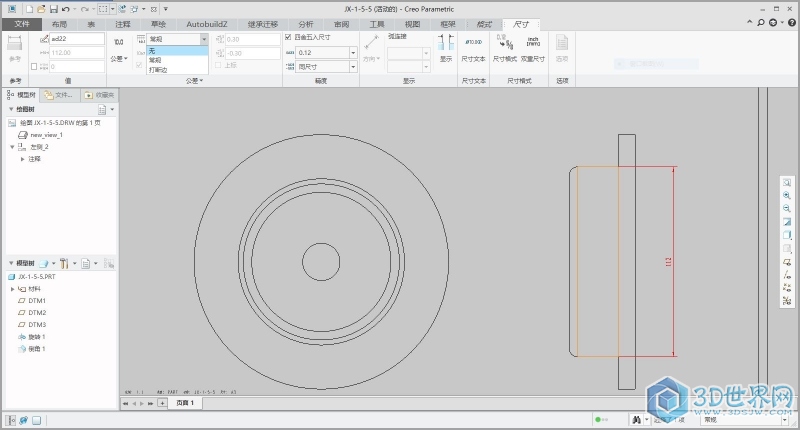Toggle the superscript (上标) checkbox
This screenshot has height=430, width=800.
tap(218, 65)
